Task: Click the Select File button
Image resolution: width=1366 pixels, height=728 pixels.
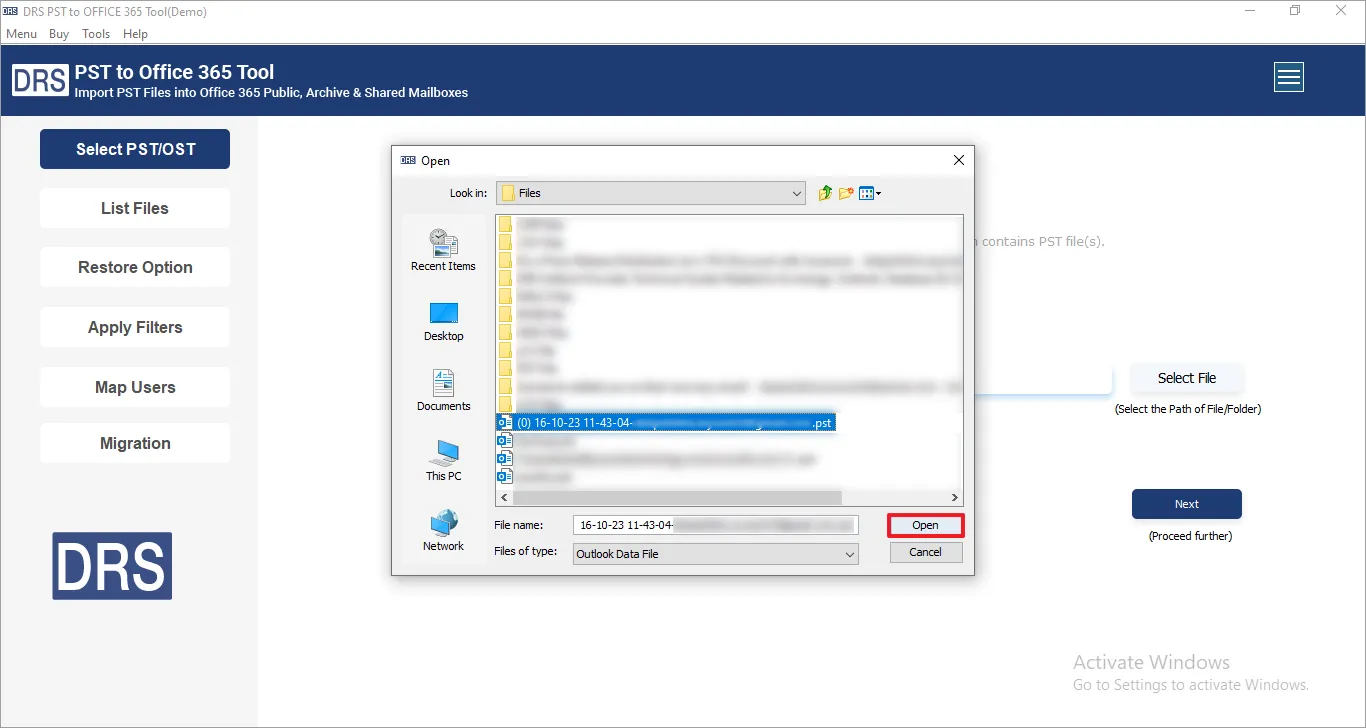Action: coord(1187,378)
